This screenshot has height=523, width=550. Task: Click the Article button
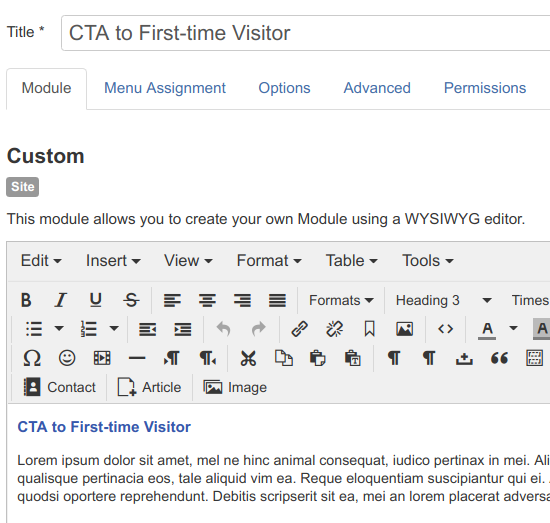pos(150,387)
